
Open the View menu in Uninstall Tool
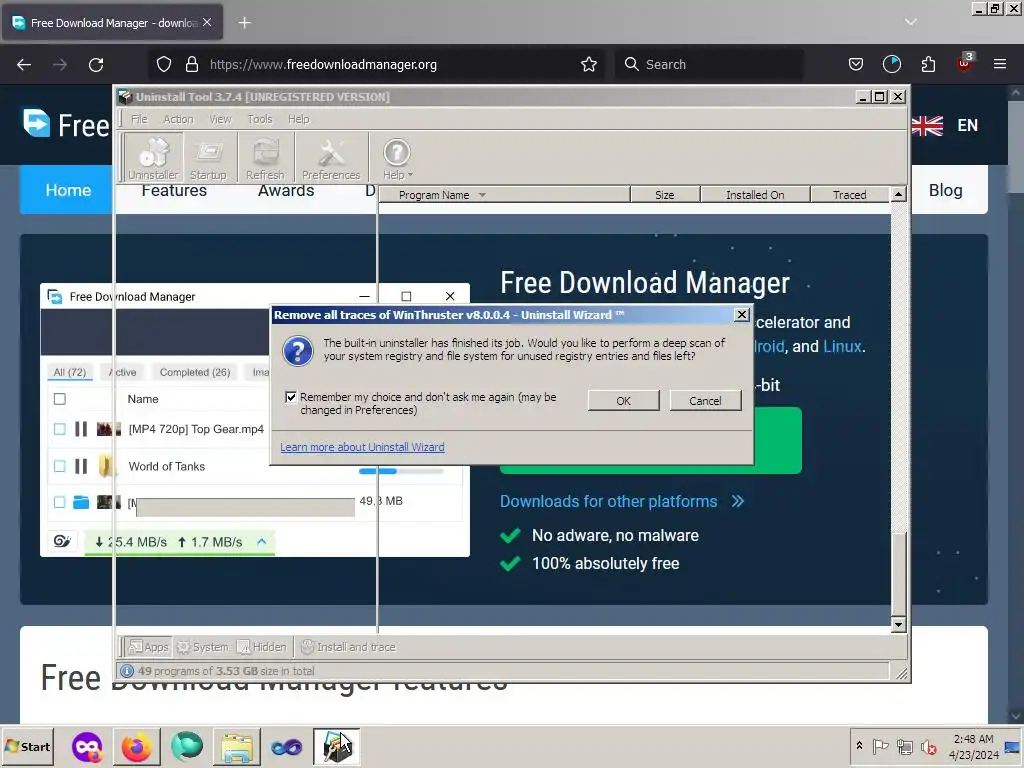coord(220,119)
